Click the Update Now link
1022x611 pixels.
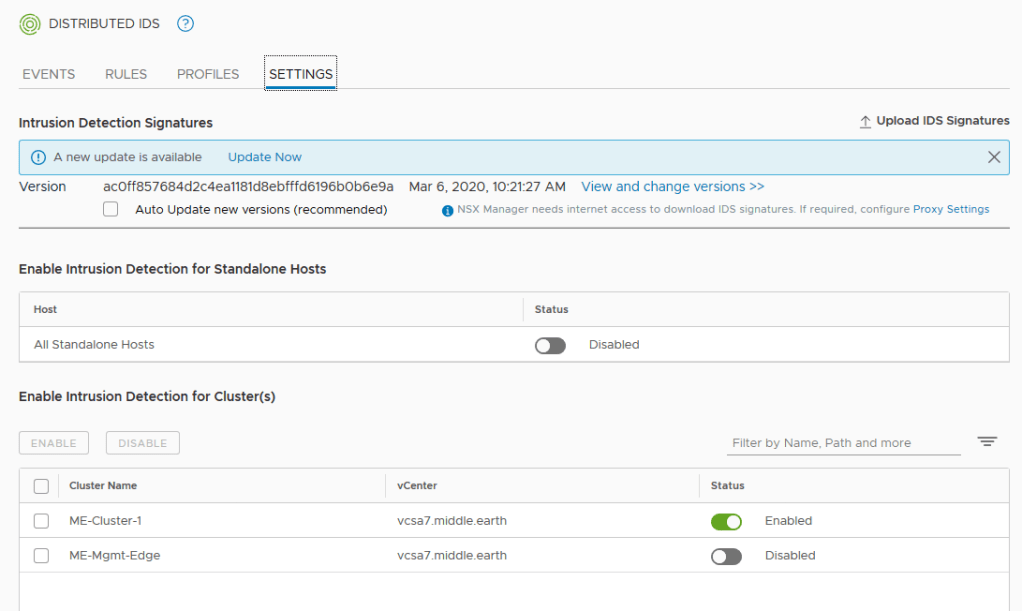pyautogui.click(x=265, y=157)
